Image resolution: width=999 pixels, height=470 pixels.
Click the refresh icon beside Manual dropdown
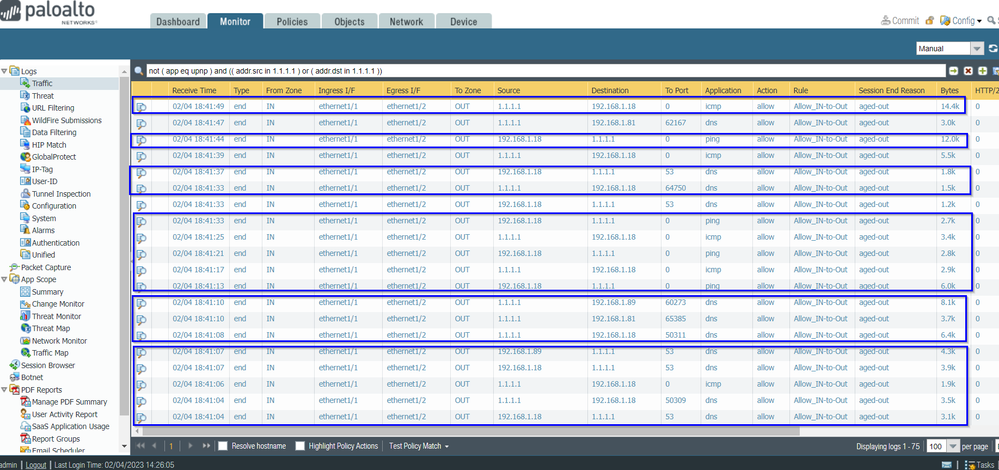click(992, 48)
